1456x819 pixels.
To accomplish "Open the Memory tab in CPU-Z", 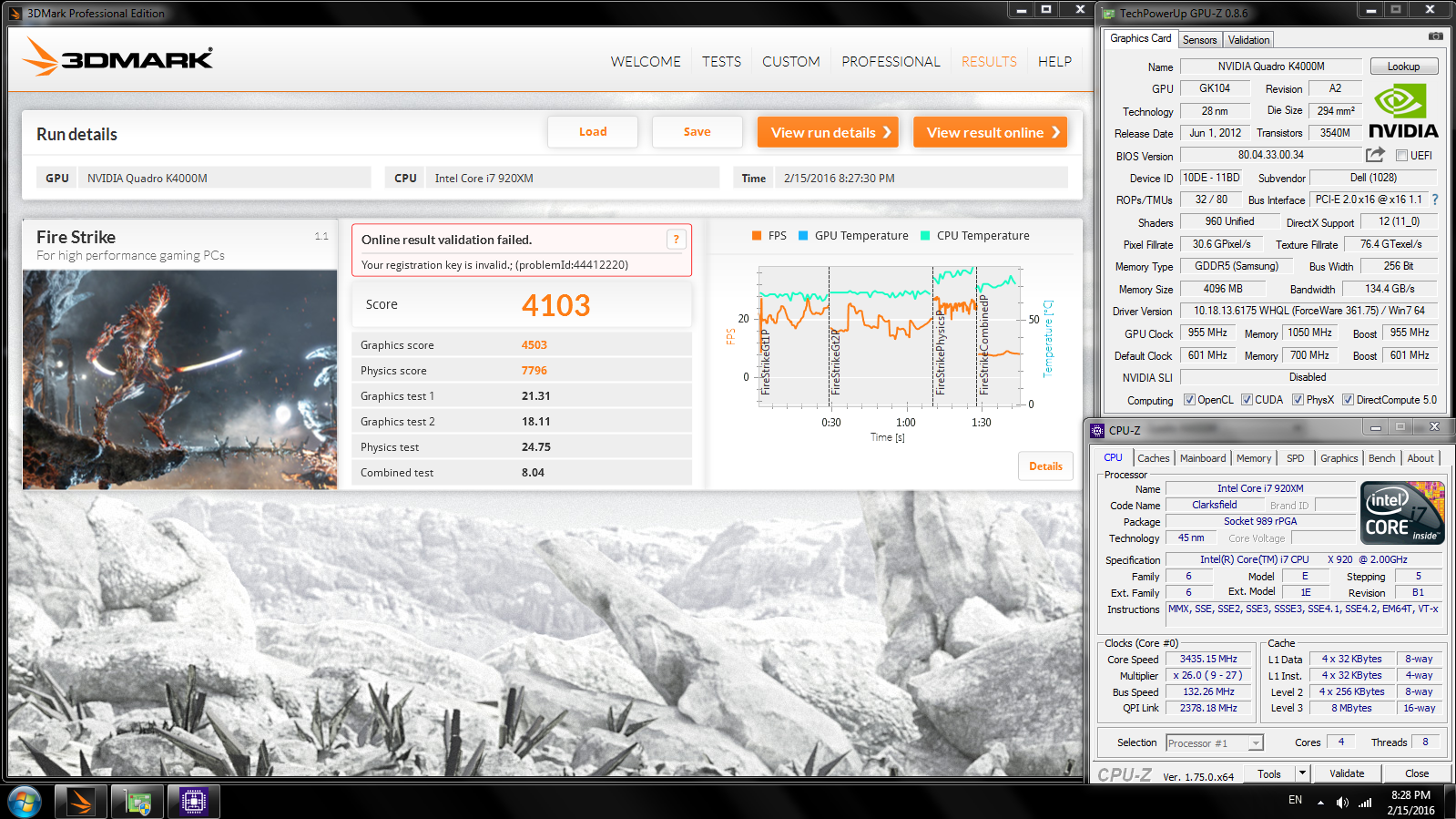I will tap(1253, 458).
